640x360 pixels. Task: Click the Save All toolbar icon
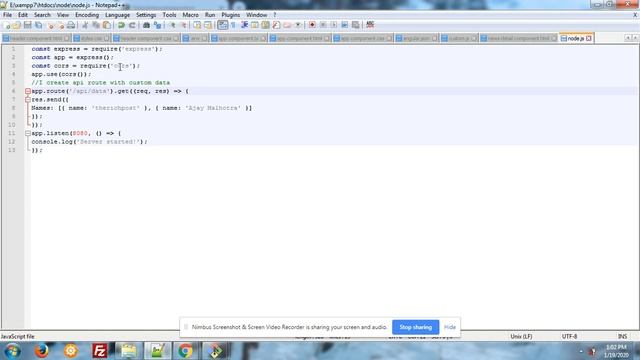(38, 25)
